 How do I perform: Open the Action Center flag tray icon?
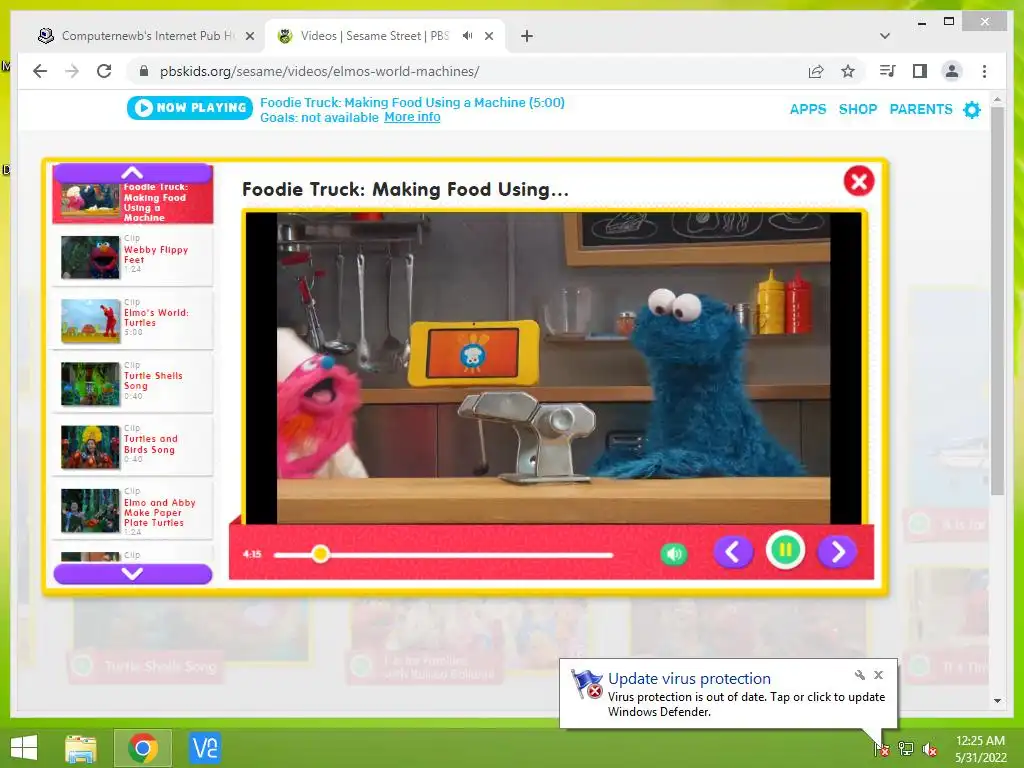[881, 748]
